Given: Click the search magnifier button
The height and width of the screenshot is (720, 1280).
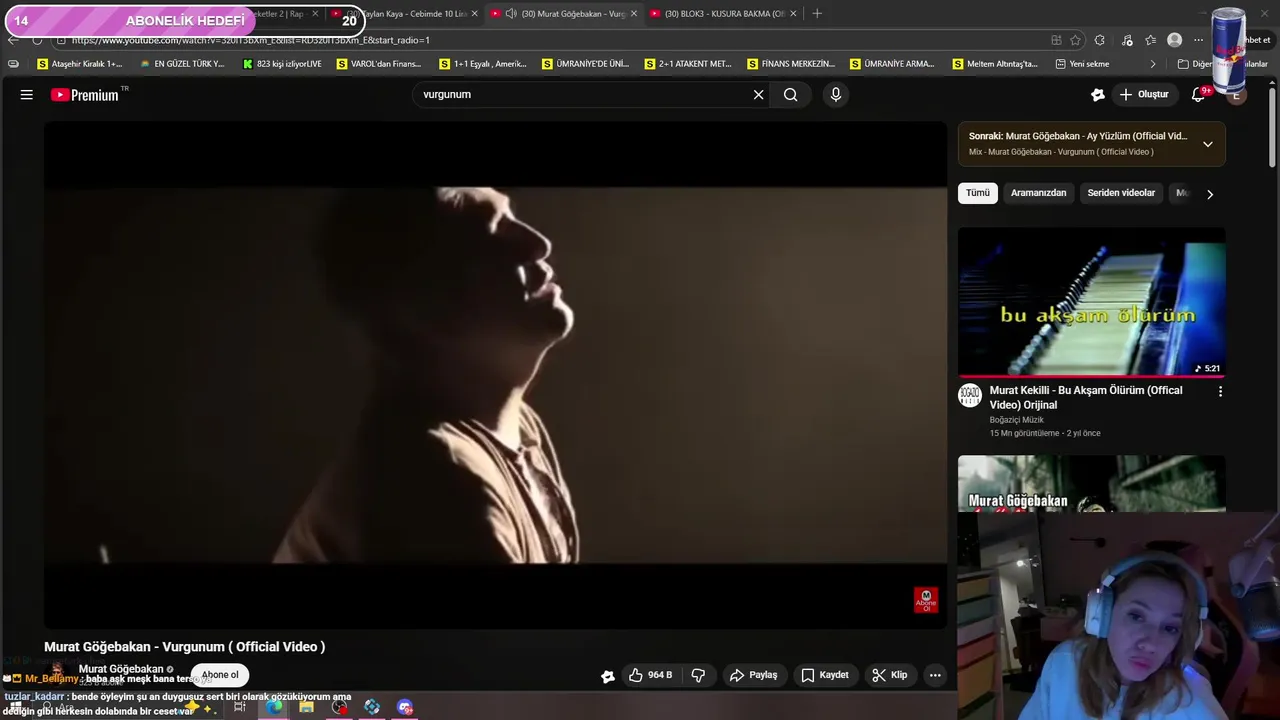Looking at the screenshot, I should pos(791,95).
